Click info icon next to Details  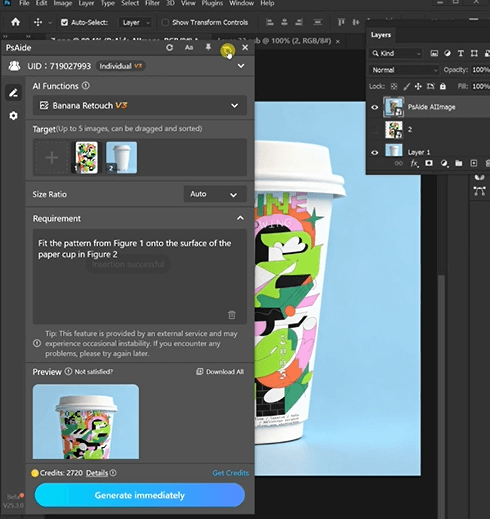pos(113,473)
